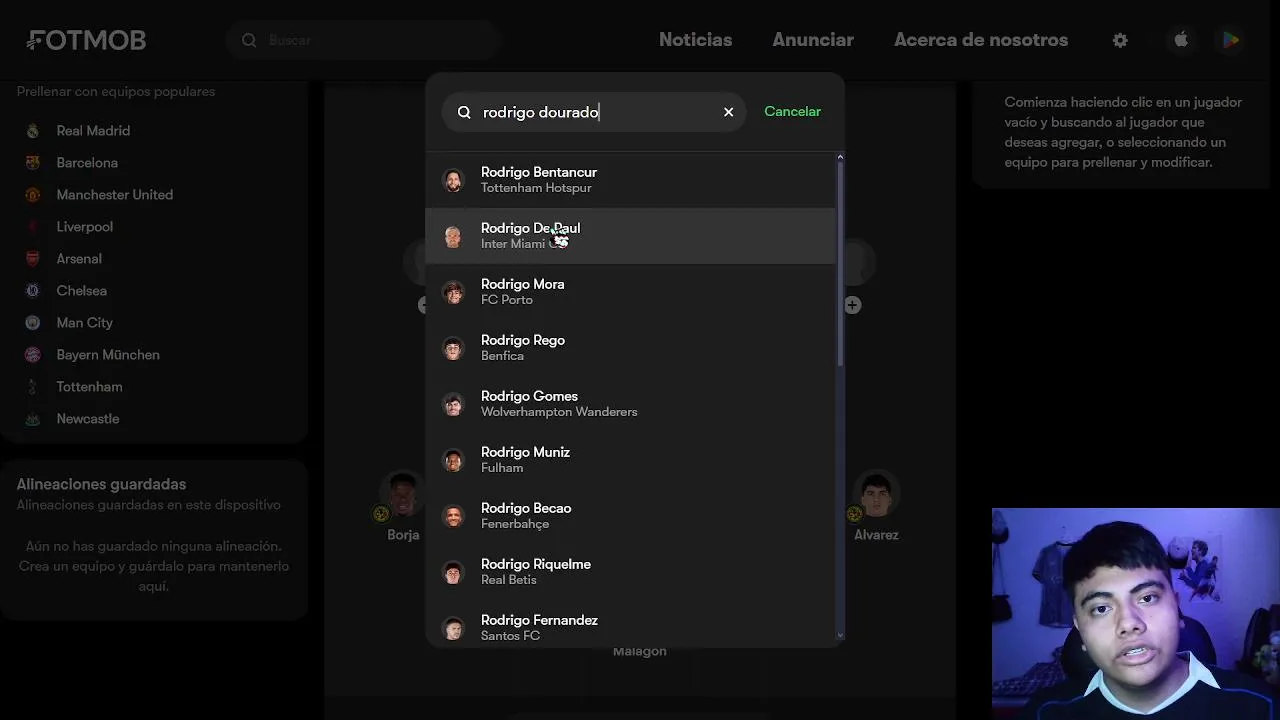This screenshot has height=720, width=1280.
Task: Click the results list scrollbar thumb
Action: tap(840, 265)
